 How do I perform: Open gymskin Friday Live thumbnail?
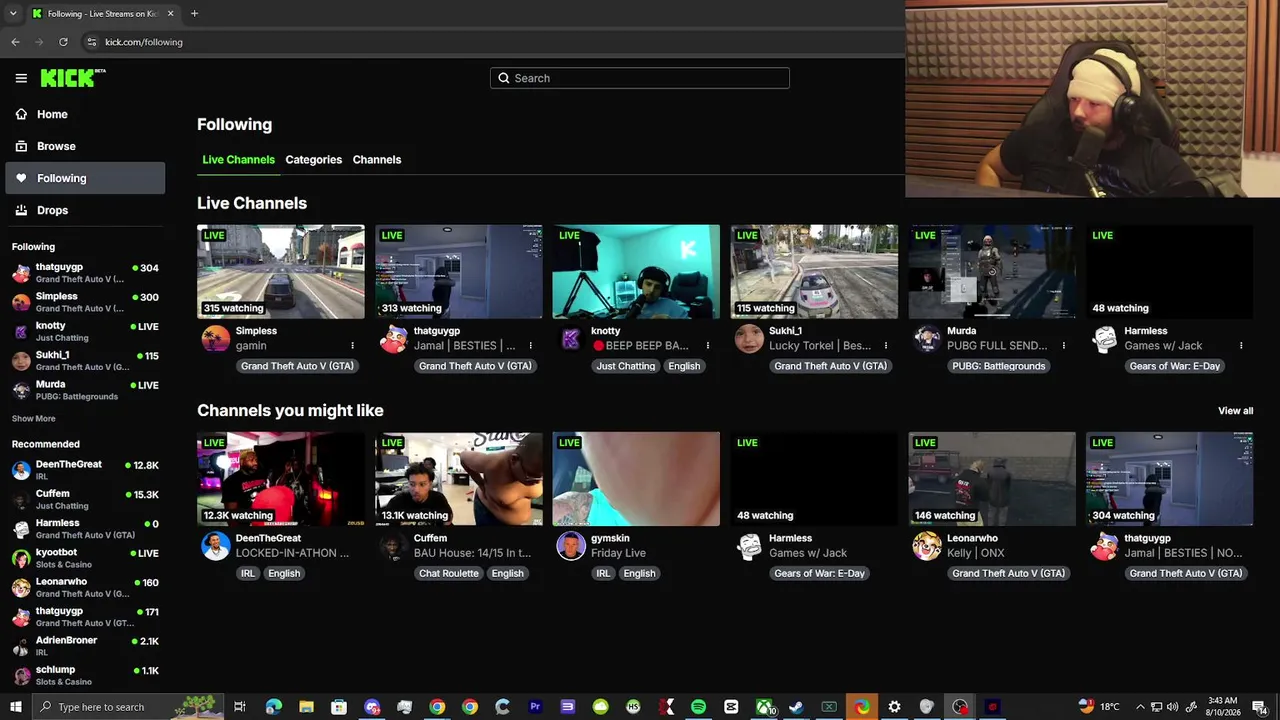636,479
